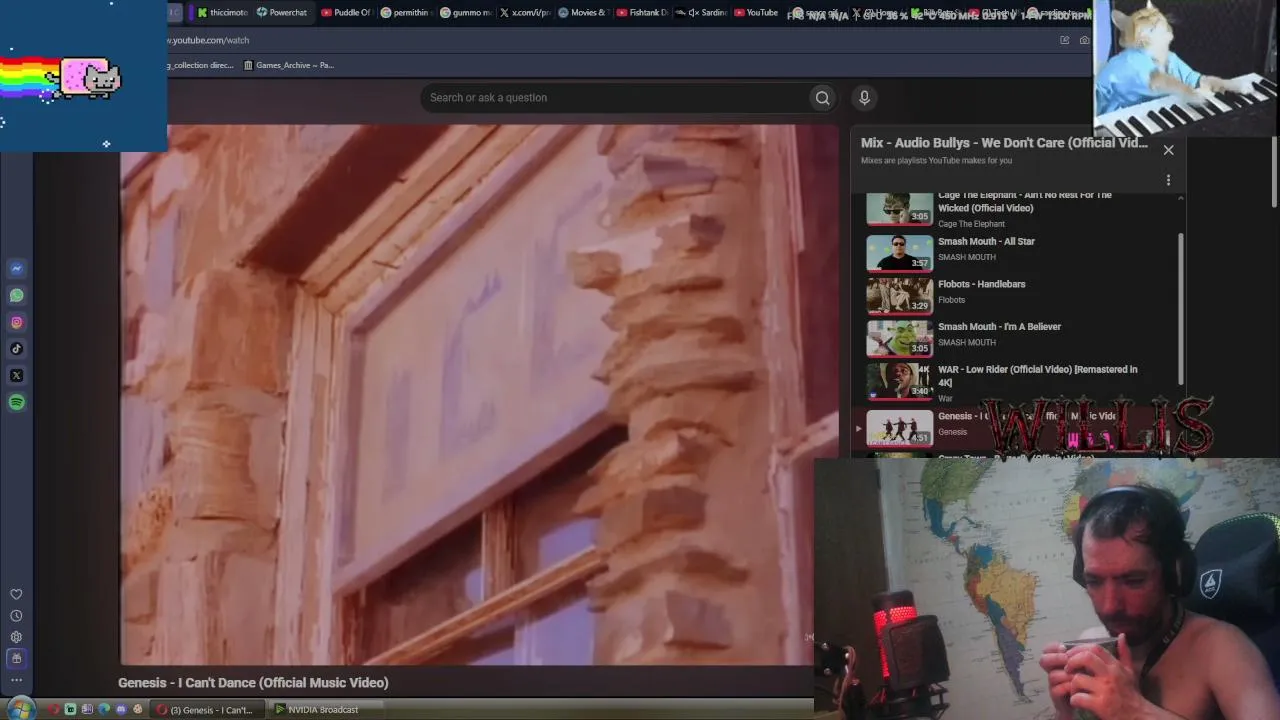Image resolution: width=1280 pixels, height=720 pixels.
Task: Switch to the Powerchat browser tab
Action: coord(282,13)
